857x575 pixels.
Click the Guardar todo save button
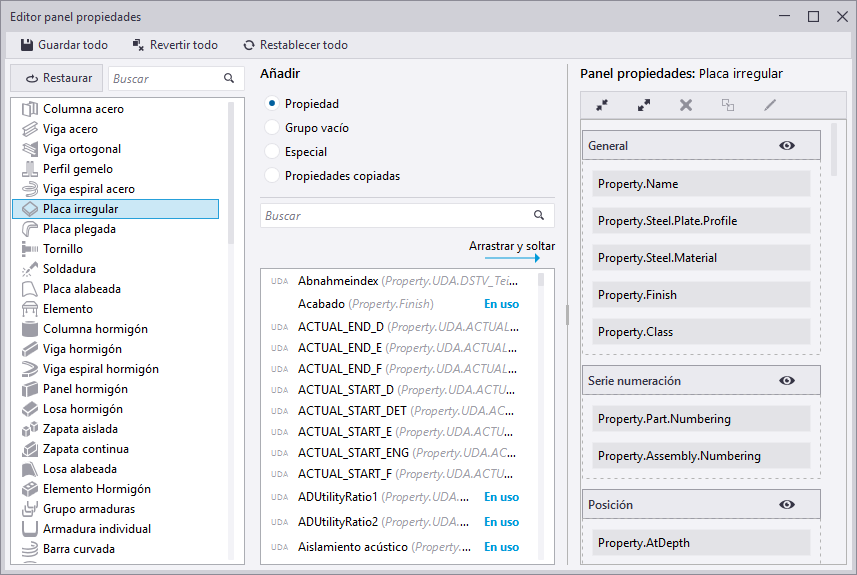coord(64,45)
